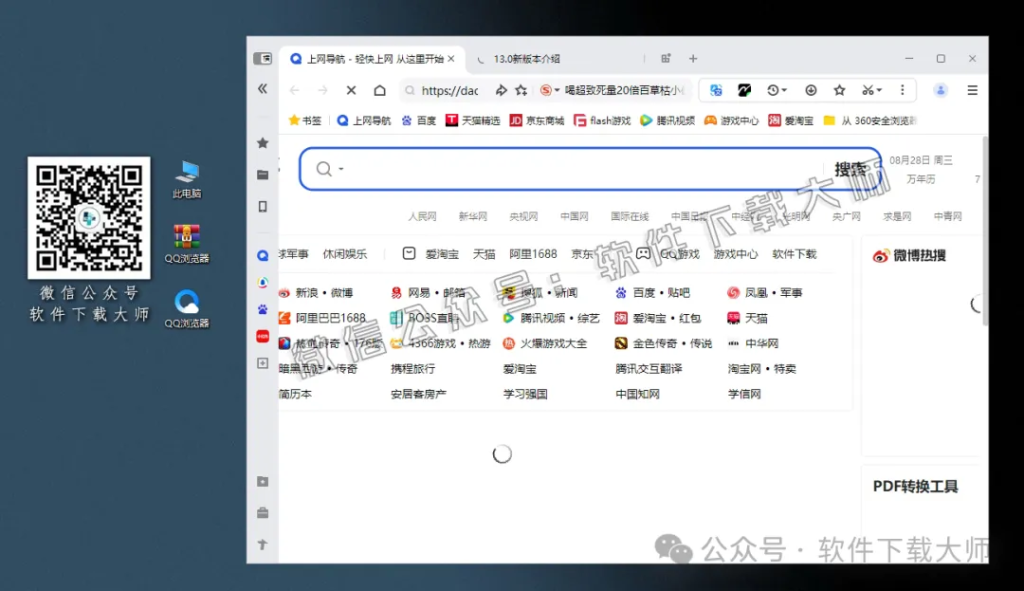
Task: Toggle the bookmark star in the address bar
Action: pos(522,90)
